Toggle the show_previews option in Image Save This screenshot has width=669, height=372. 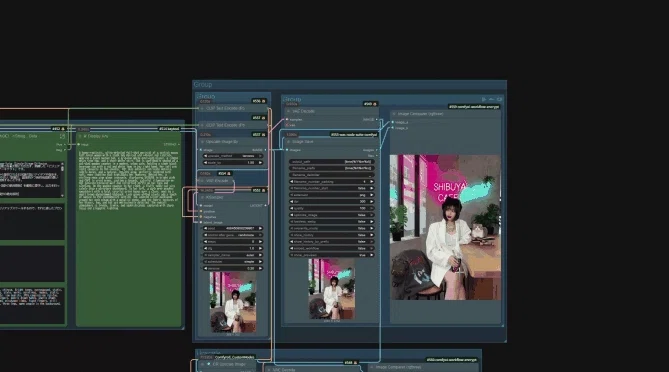coord(332,255)
